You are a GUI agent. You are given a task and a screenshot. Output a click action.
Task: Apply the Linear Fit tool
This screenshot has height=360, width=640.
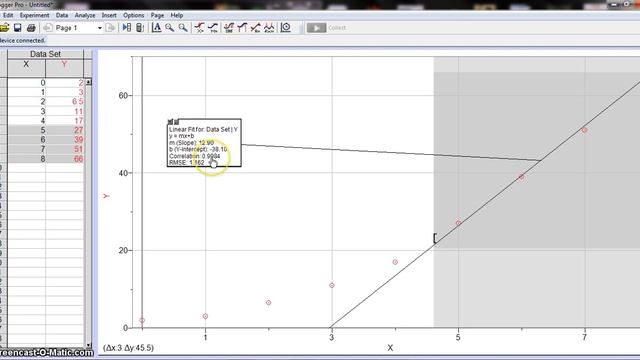pyautogui.click(x=256, y=28)
